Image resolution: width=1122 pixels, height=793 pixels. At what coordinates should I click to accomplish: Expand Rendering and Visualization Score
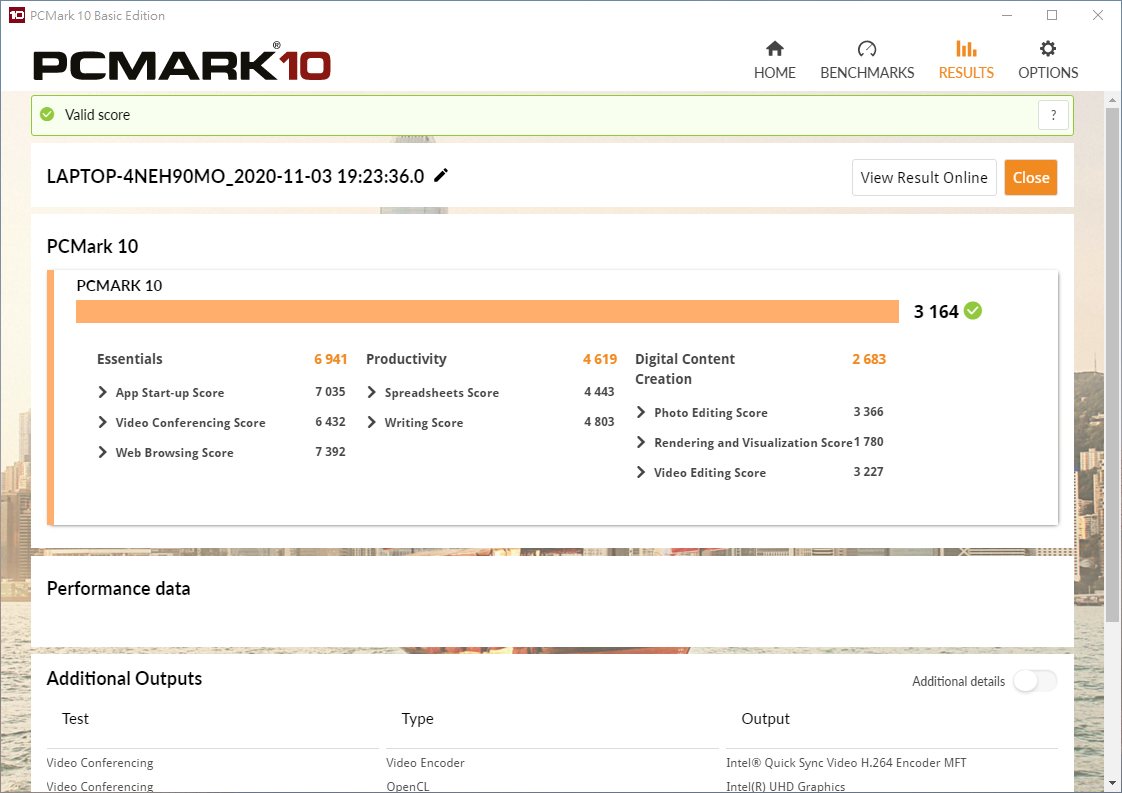641,443
